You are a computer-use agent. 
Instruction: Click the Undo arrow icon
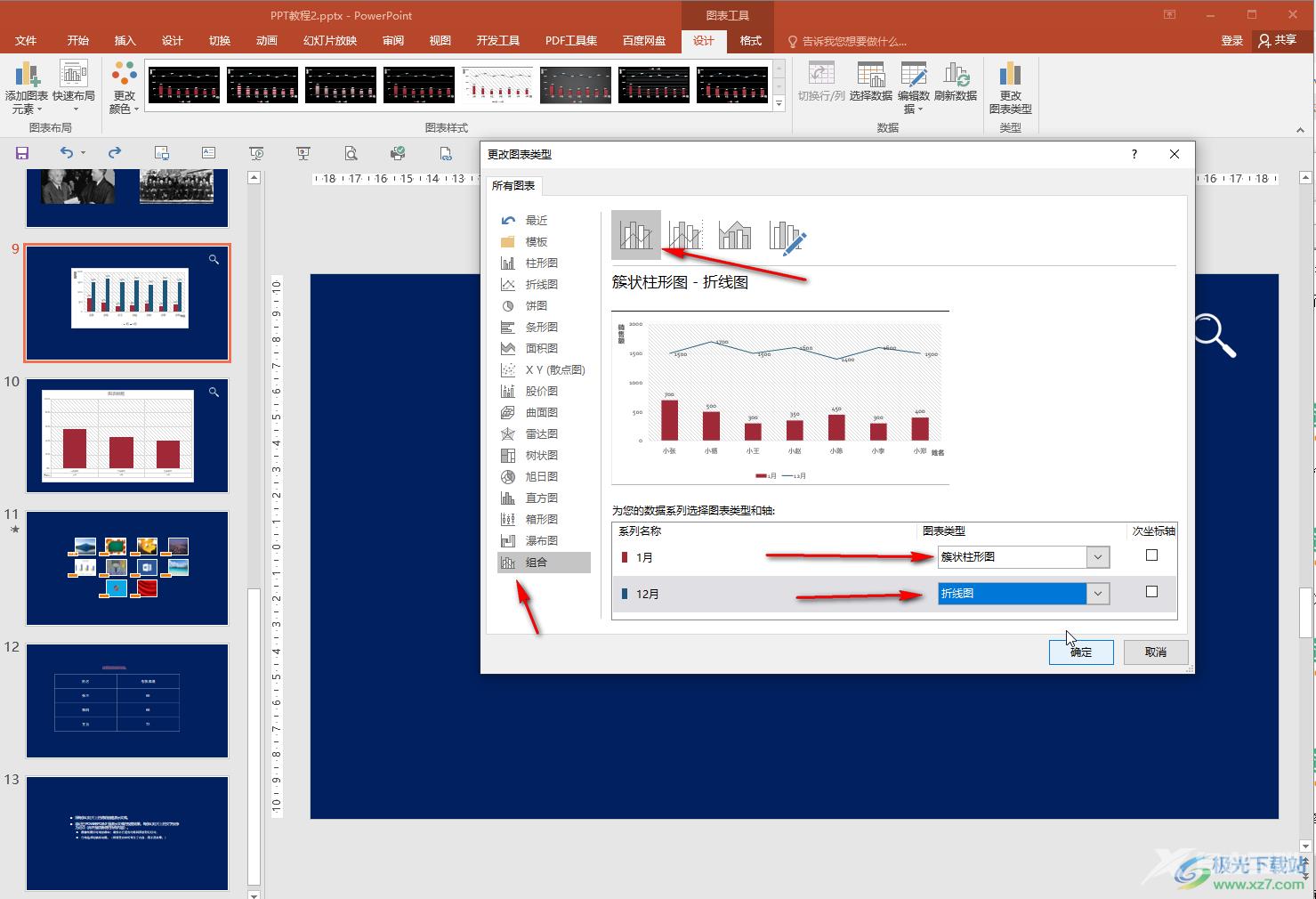click(67, 153)
